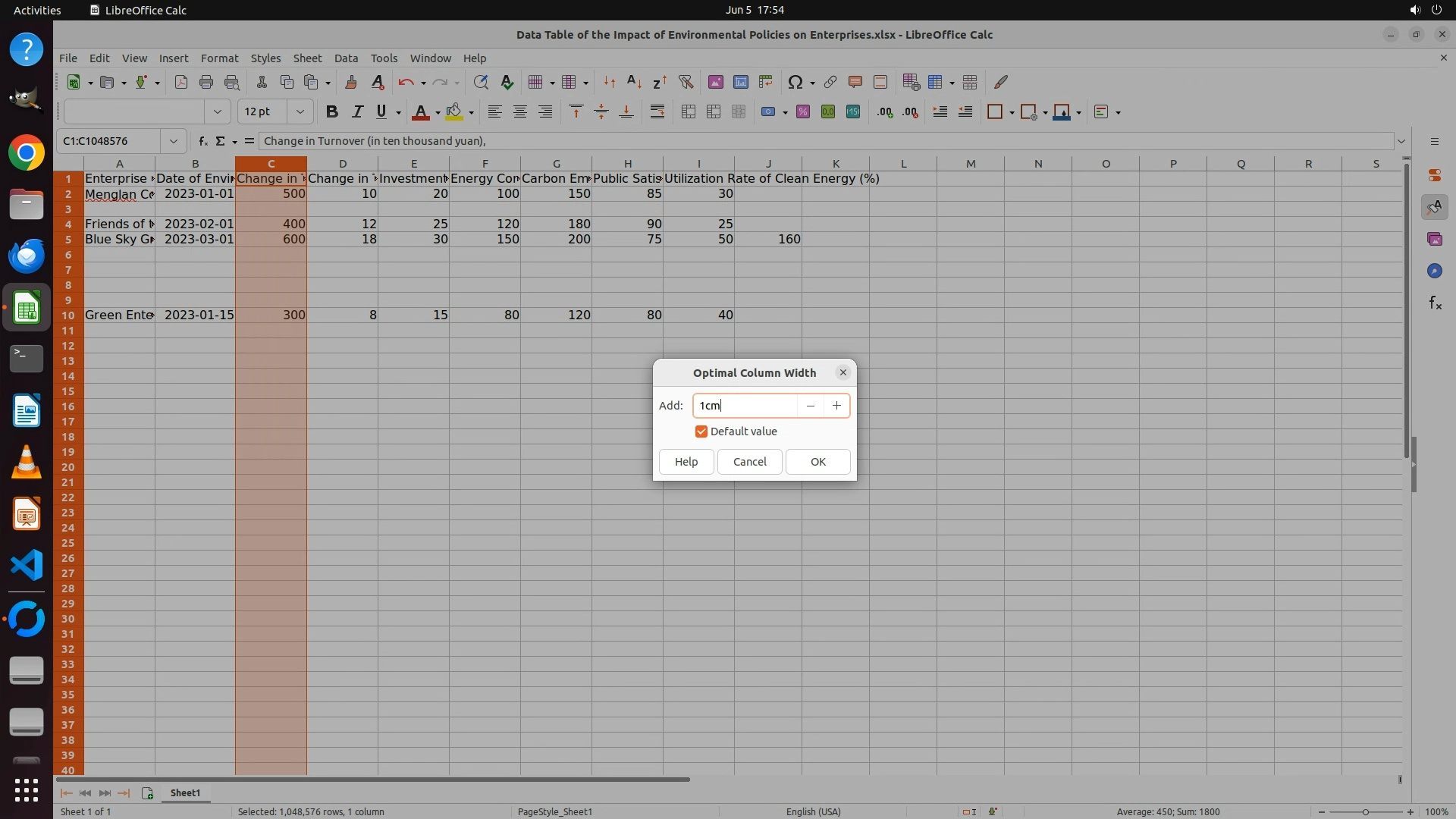
Task: Click the Insert Special Character omega icon
Action: pyautogui.click(x=795, y=83)
